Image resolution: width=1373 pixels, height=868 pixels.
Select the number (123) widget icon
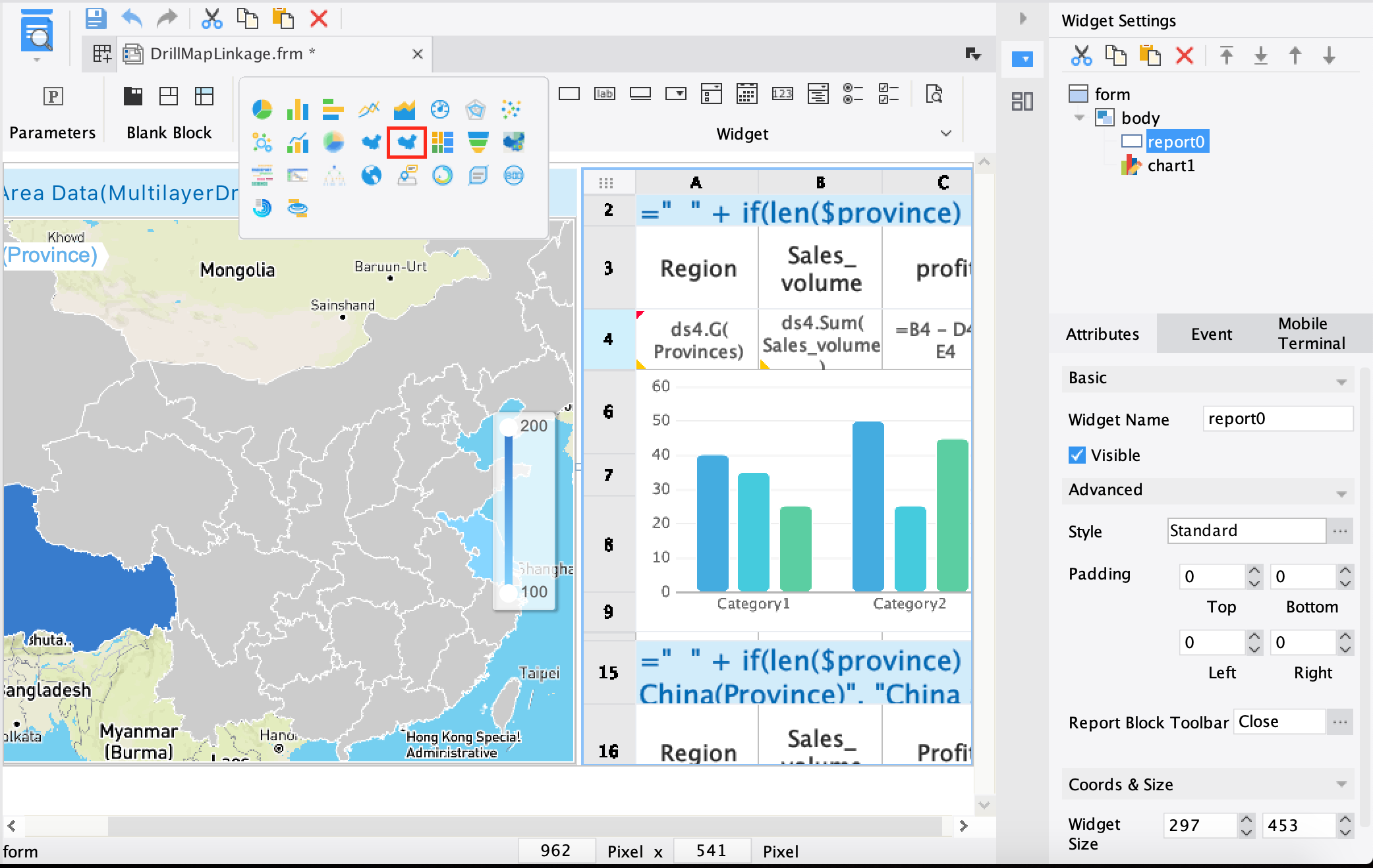pos(783,95)
